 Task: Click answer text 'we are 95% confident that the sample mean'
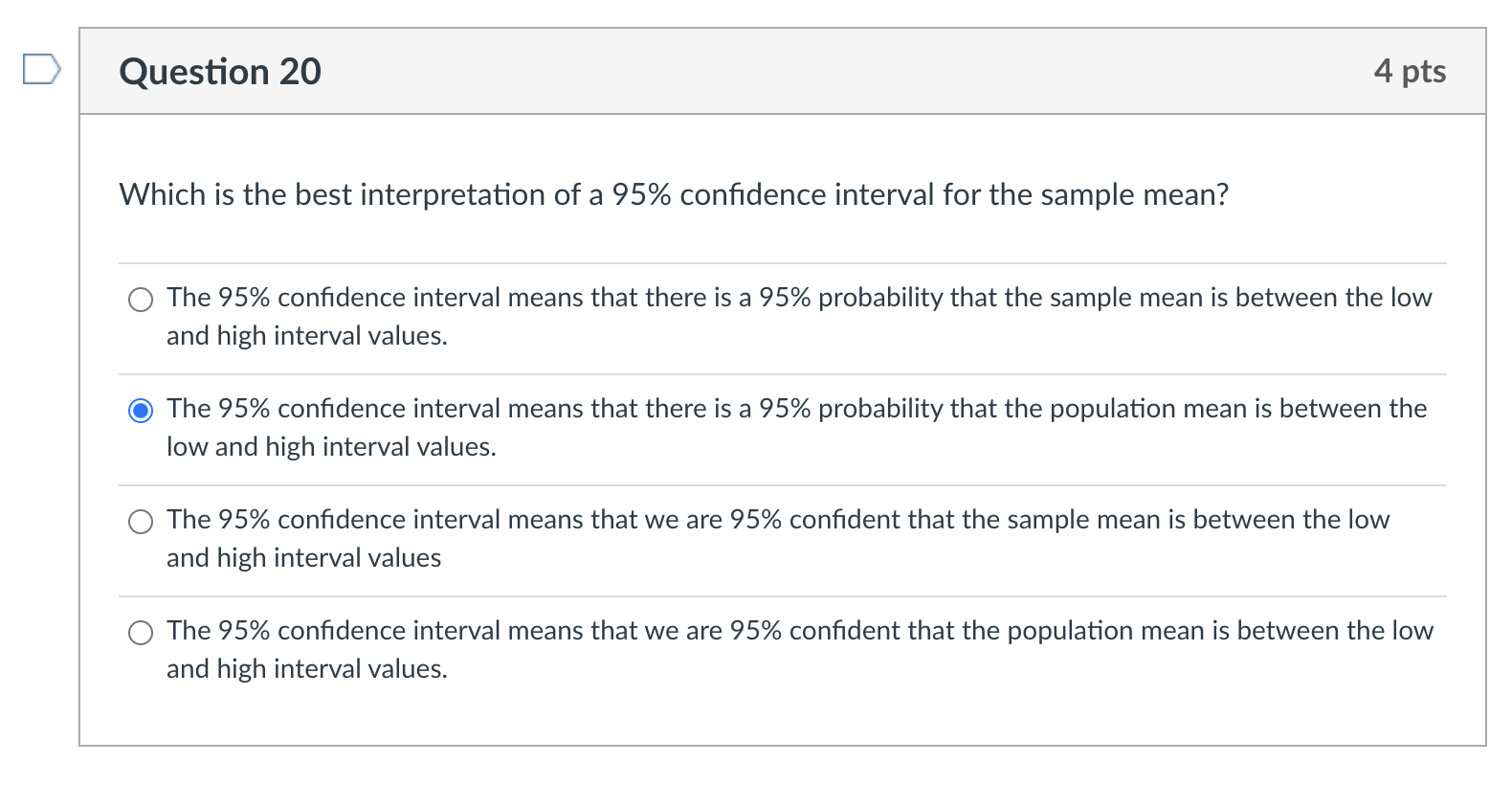[x=777, y=520]
